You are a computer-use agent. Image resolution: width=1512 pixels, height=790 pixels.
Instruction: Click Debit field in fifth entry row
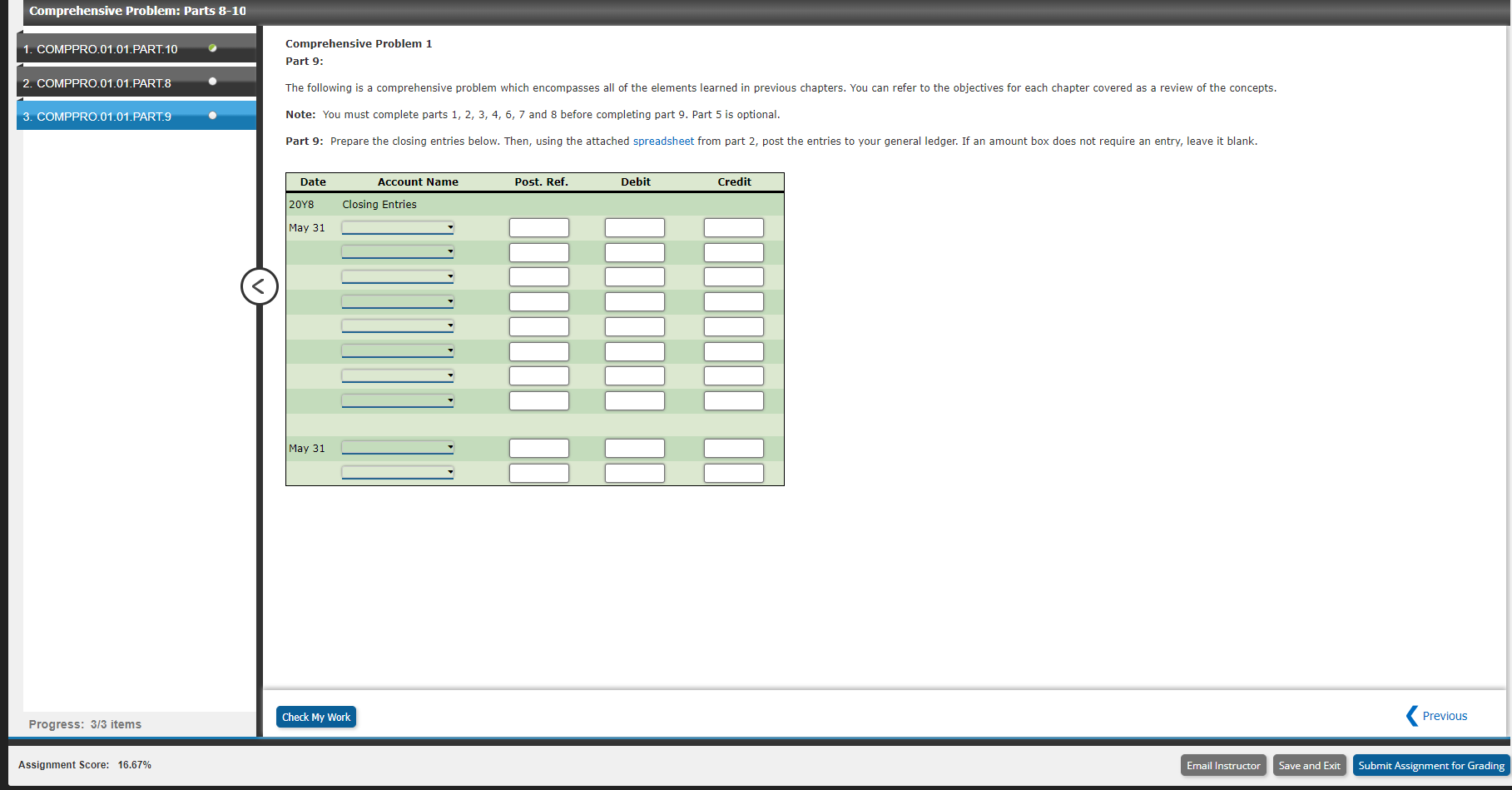[635, 326]
